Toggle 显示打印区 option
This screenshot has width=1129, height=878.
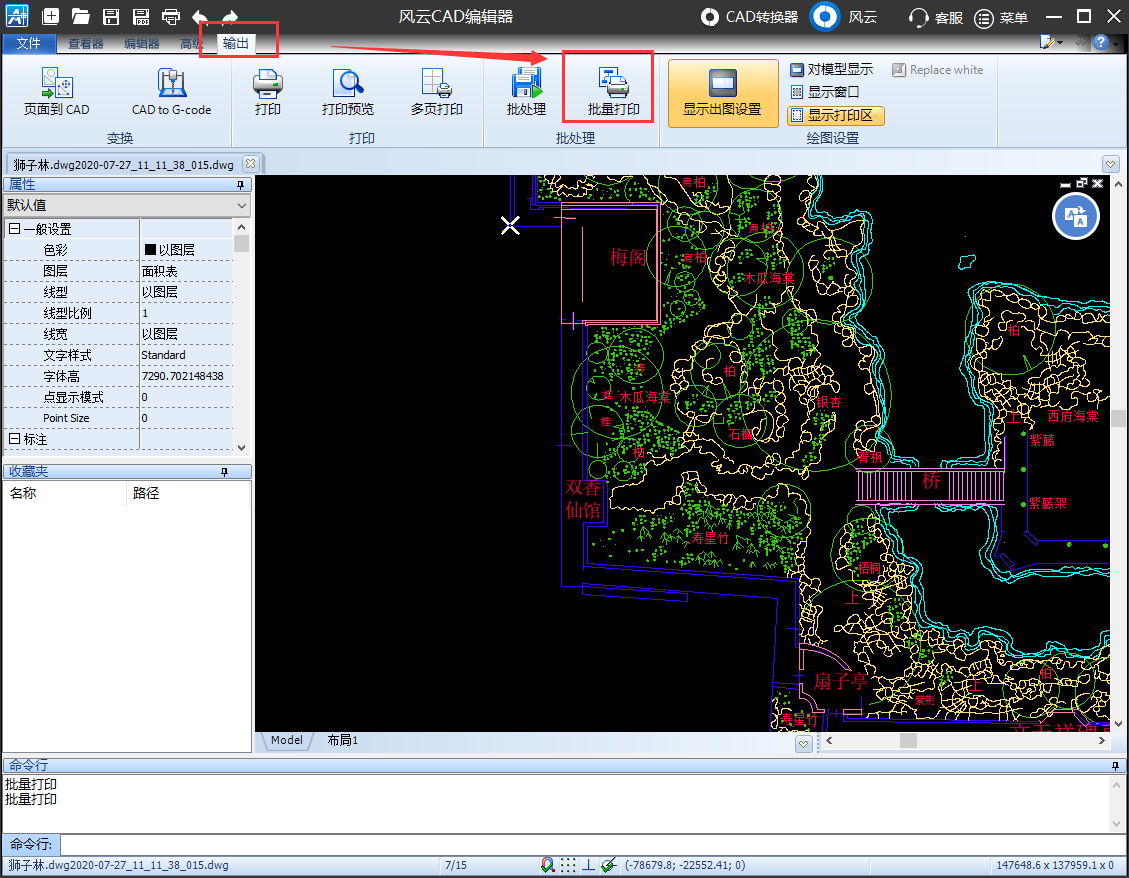click(835, 115)
